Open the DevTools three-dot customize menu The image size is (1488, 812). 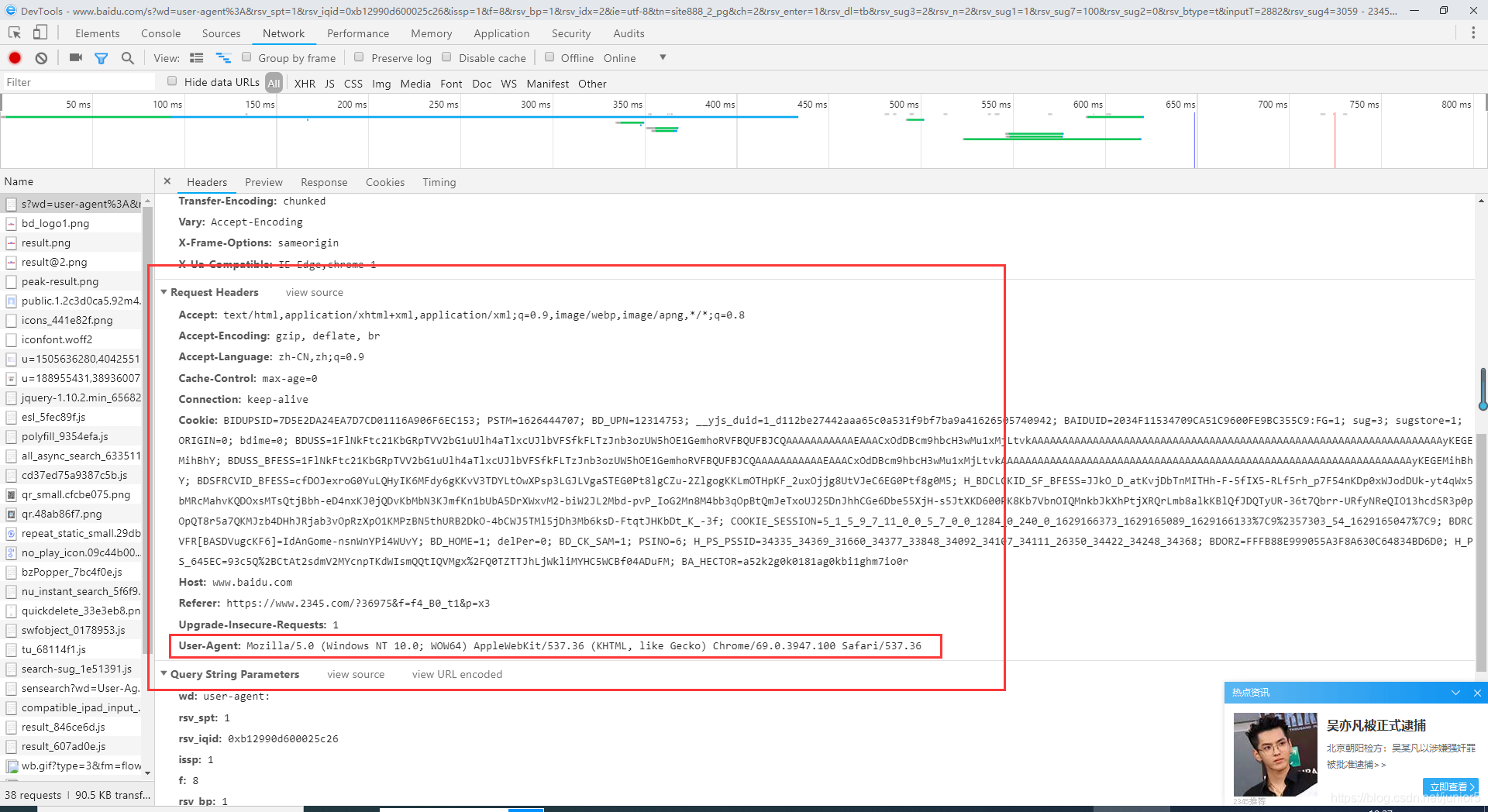point(1473,33)
